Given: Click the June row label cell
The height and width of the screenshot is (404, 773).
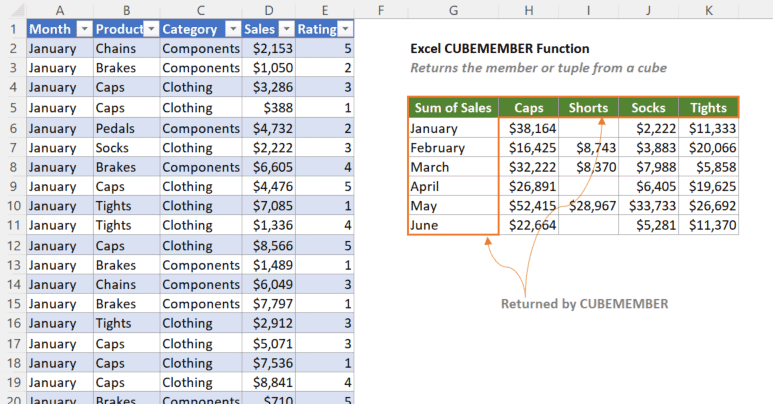Looking at the screenshot, I should click(x=453, y=225).
